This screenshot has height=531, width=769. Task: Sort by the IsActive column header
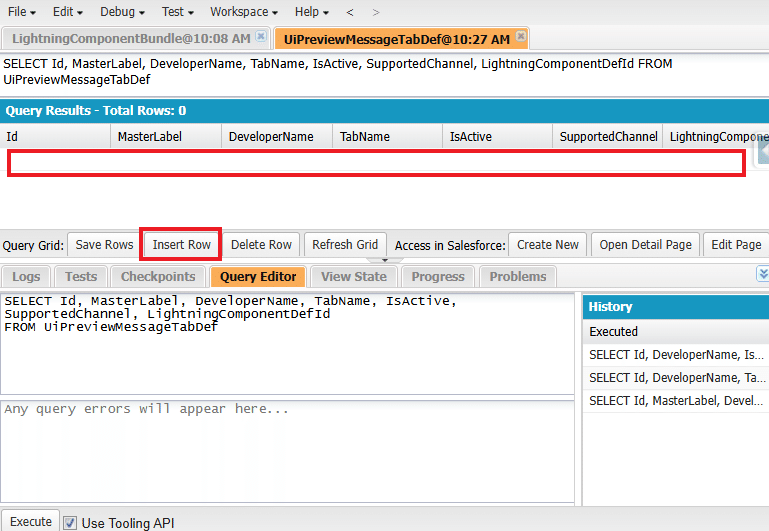(x=498, y=136)
